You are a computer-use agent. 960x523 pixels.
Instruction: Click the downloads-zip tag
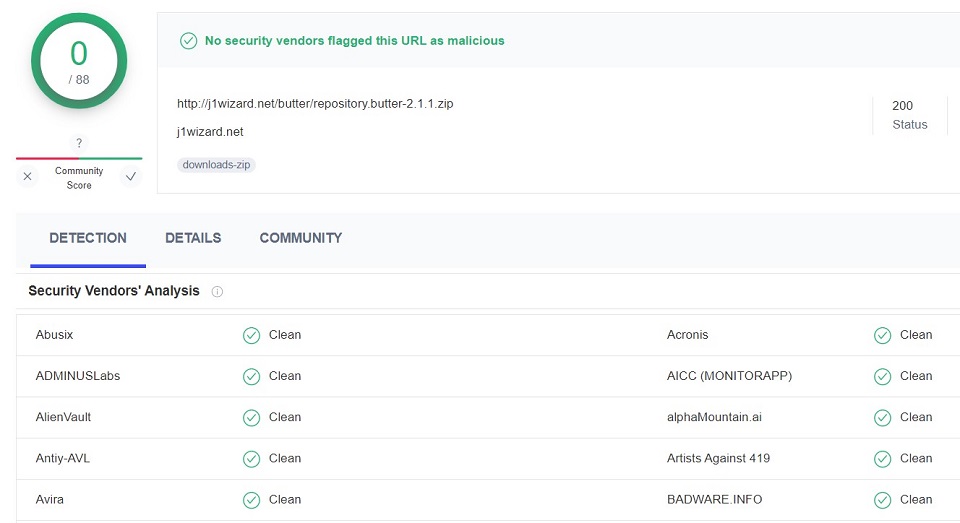[216, 165]
